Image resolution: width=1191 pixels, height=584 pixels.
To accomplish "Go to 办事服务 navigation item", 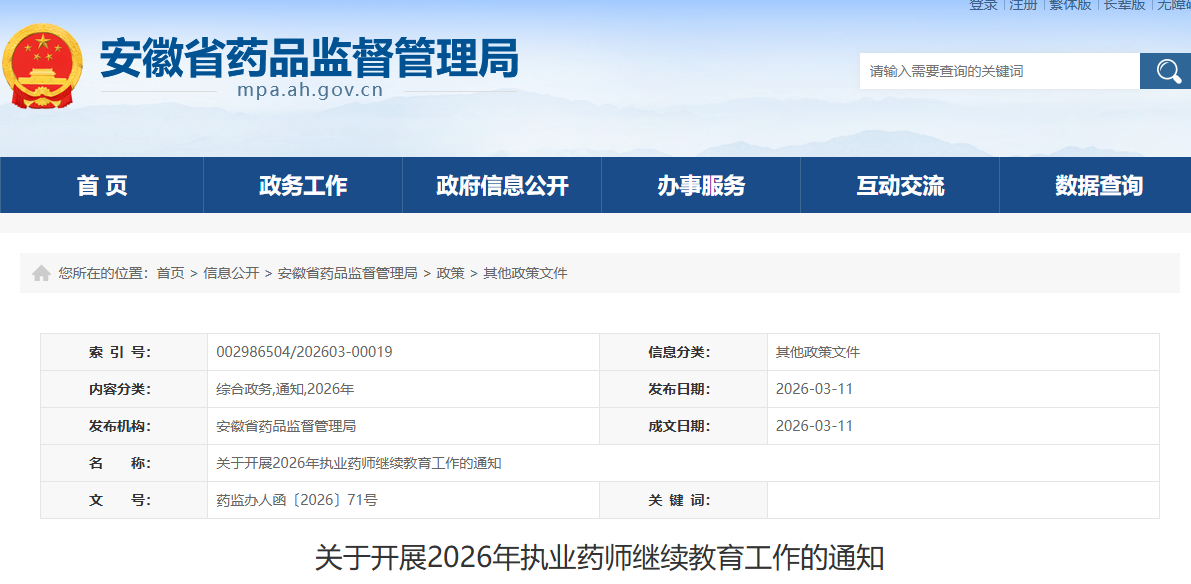I will pyautogui.click(x=701, y=185).
